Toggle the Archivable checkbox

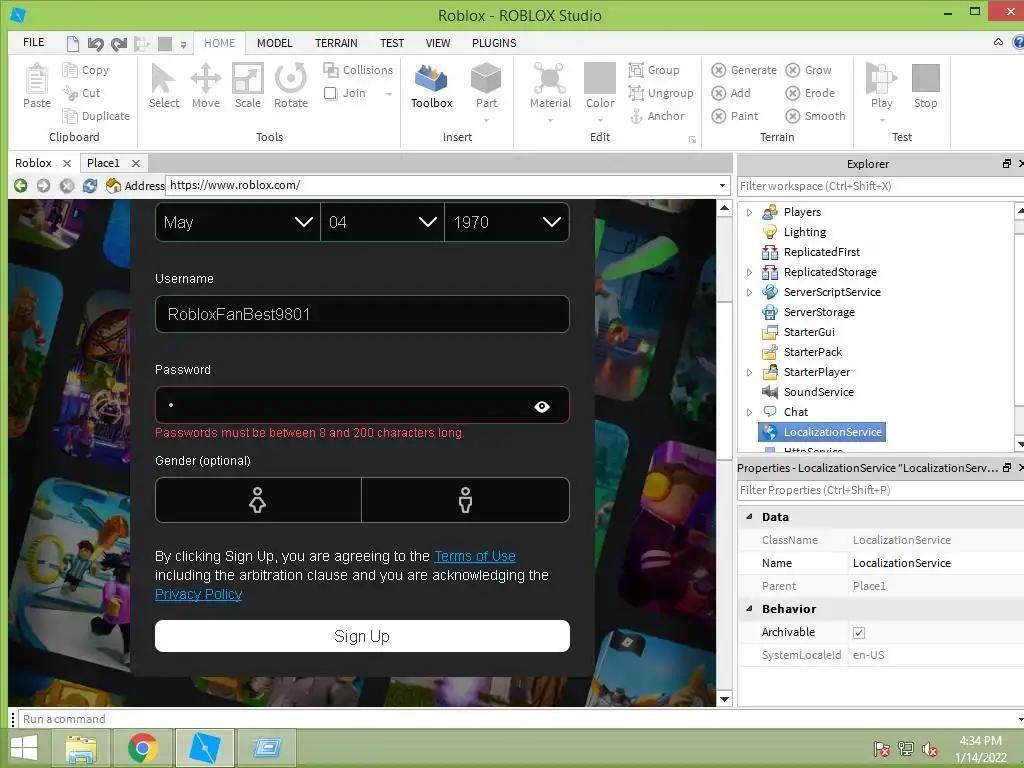(859, 633)
